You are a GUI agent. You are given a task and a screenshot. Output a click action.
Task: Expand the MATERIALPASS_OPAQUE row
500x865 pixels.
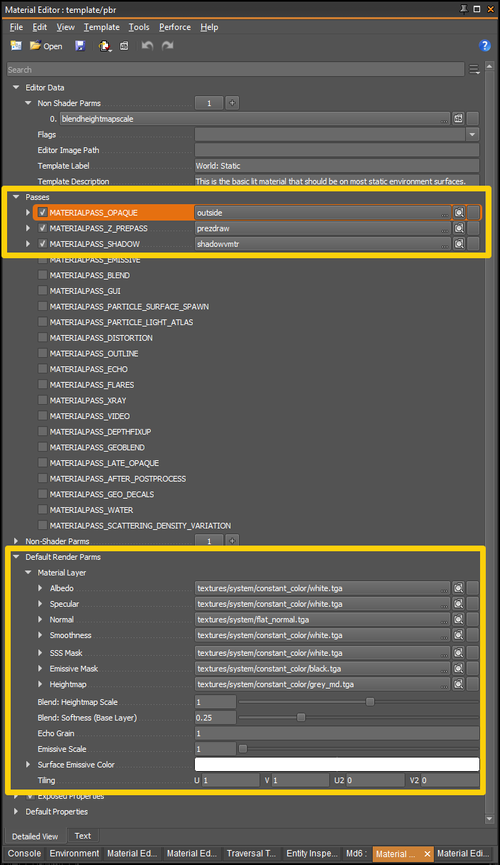pos(28,212)
